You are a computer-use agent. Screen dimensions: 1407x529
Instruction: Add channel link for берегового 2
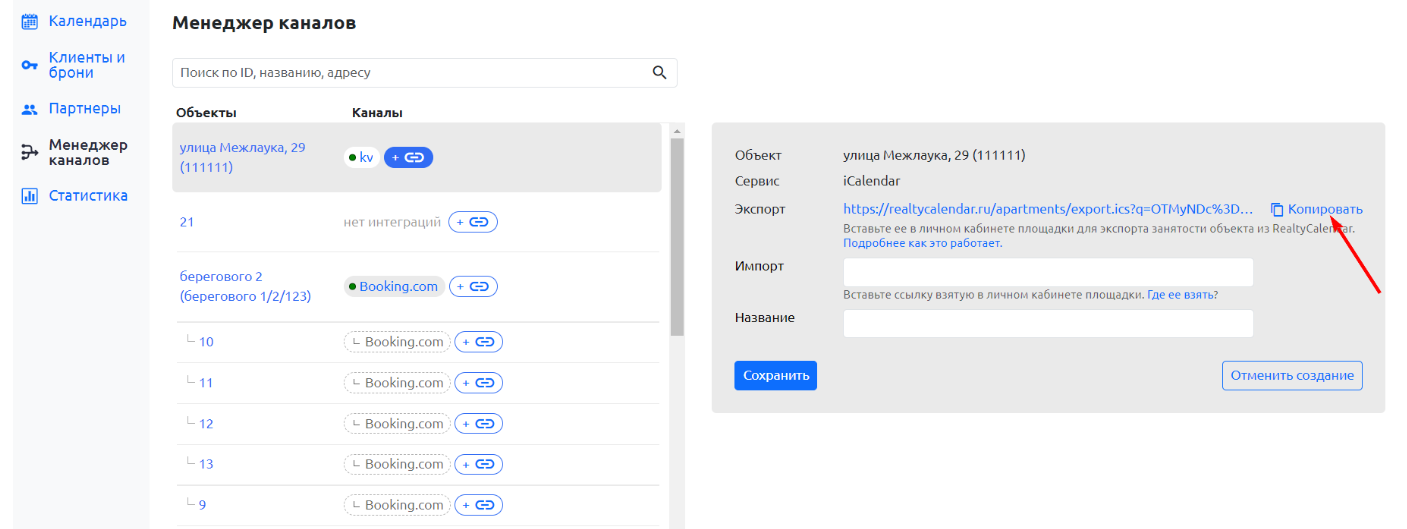(473, 287)
